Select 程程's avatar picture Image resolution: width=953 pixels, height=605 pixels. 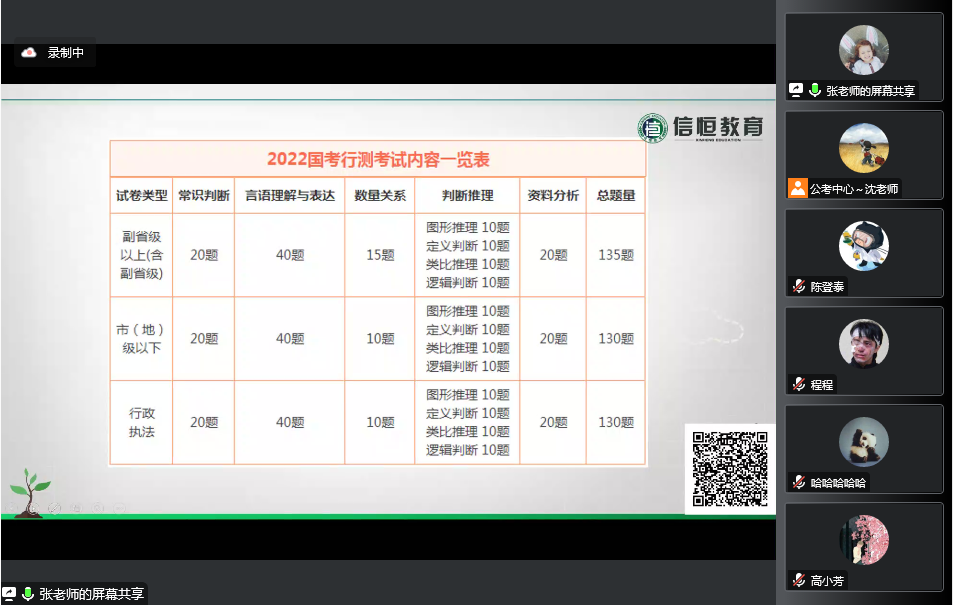click(x=863, y=344)
